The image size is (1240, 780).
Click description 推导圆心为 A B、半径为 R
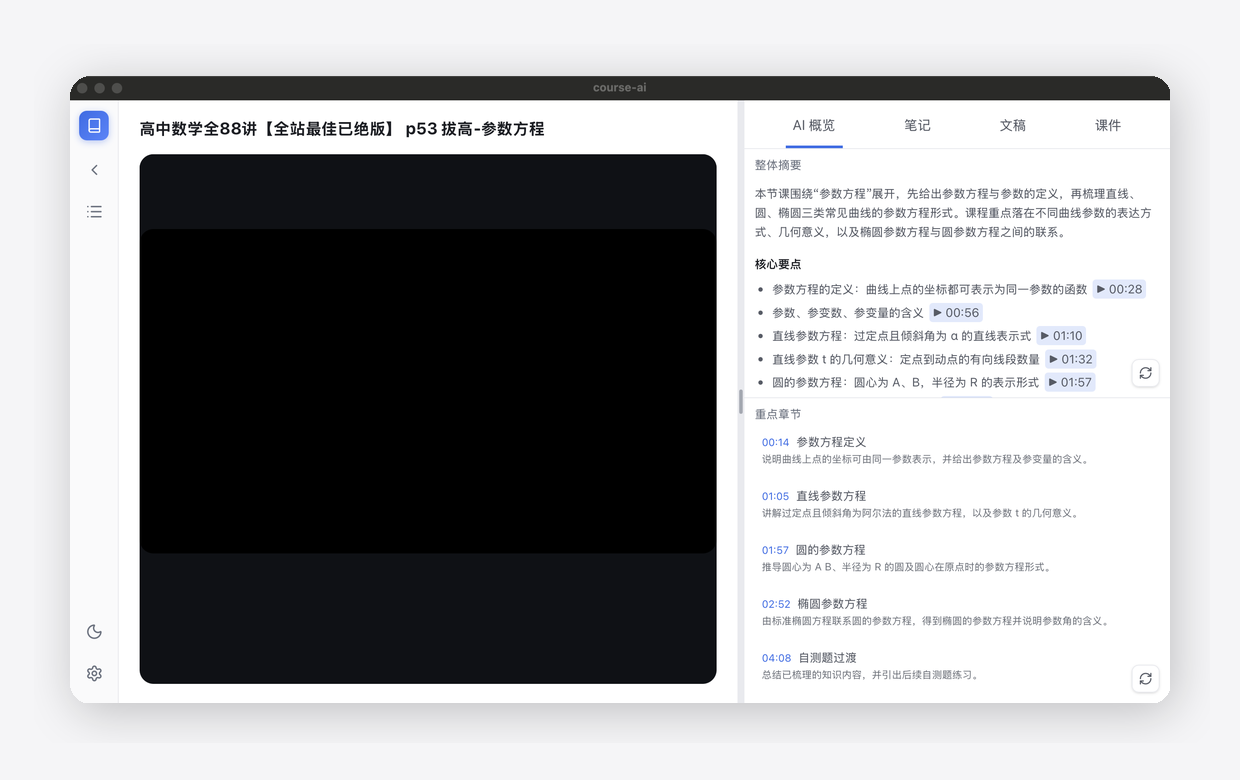pyautogui.click(x=906, y=567)
